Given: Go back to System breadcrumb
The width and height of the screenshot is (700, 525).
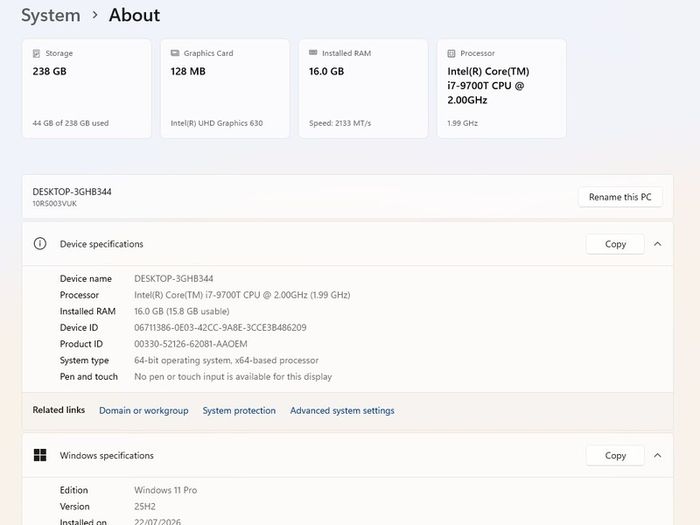Looking at the screenshot, I should pos(51,15).
